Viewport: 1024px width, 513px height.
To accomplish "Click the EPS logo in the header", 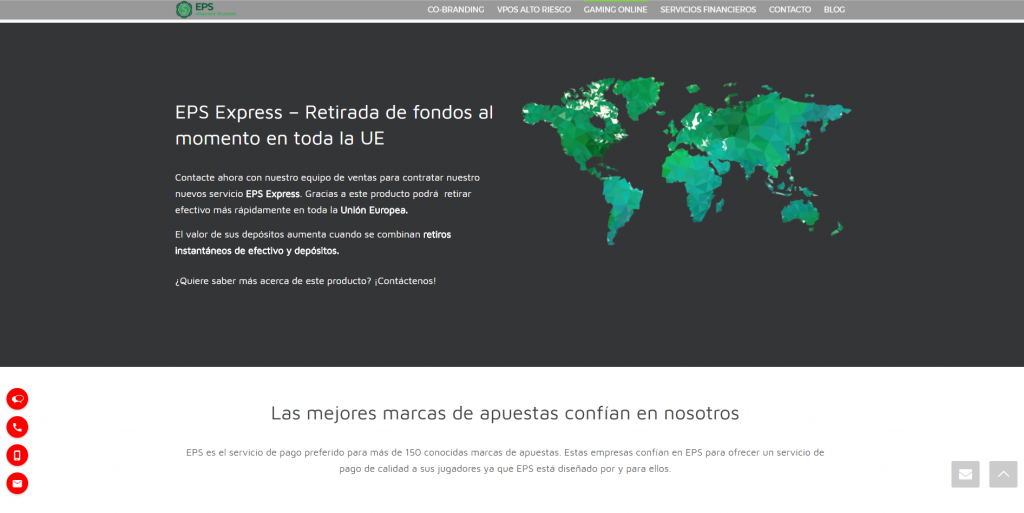I will point(207,10).
